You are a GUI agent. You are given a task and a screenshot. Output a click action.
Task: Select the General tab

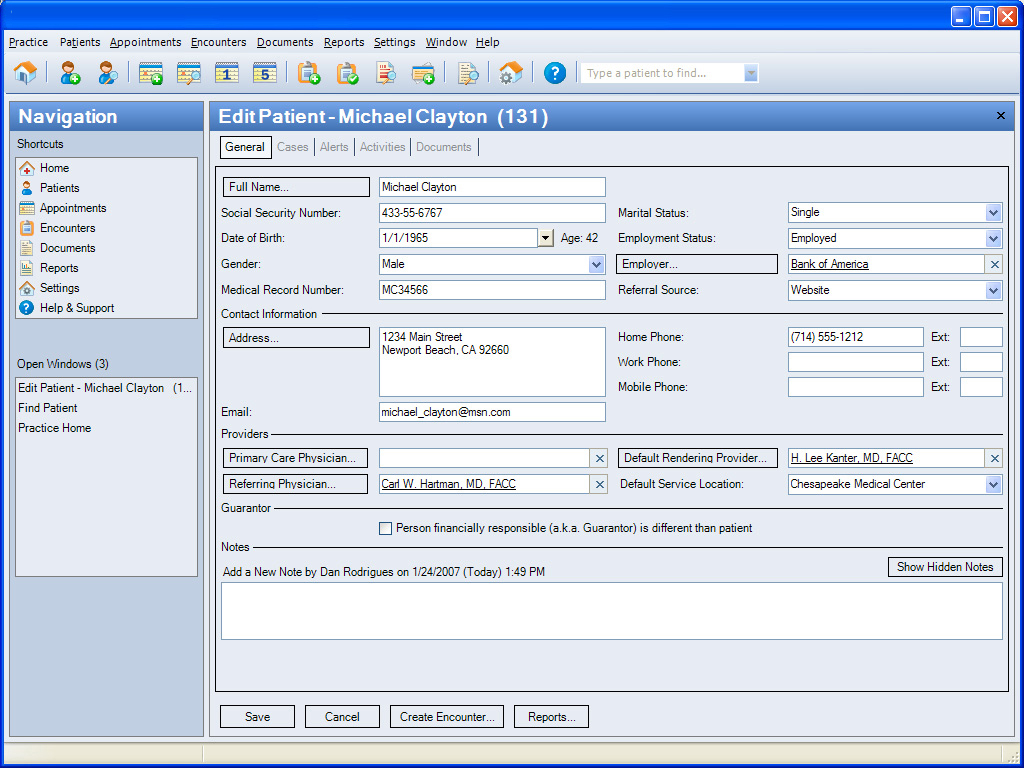point(245,147)
